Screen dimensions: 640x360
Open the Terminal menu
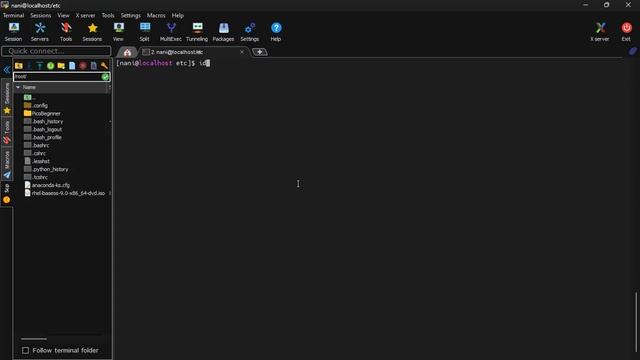tap(13, 16)
